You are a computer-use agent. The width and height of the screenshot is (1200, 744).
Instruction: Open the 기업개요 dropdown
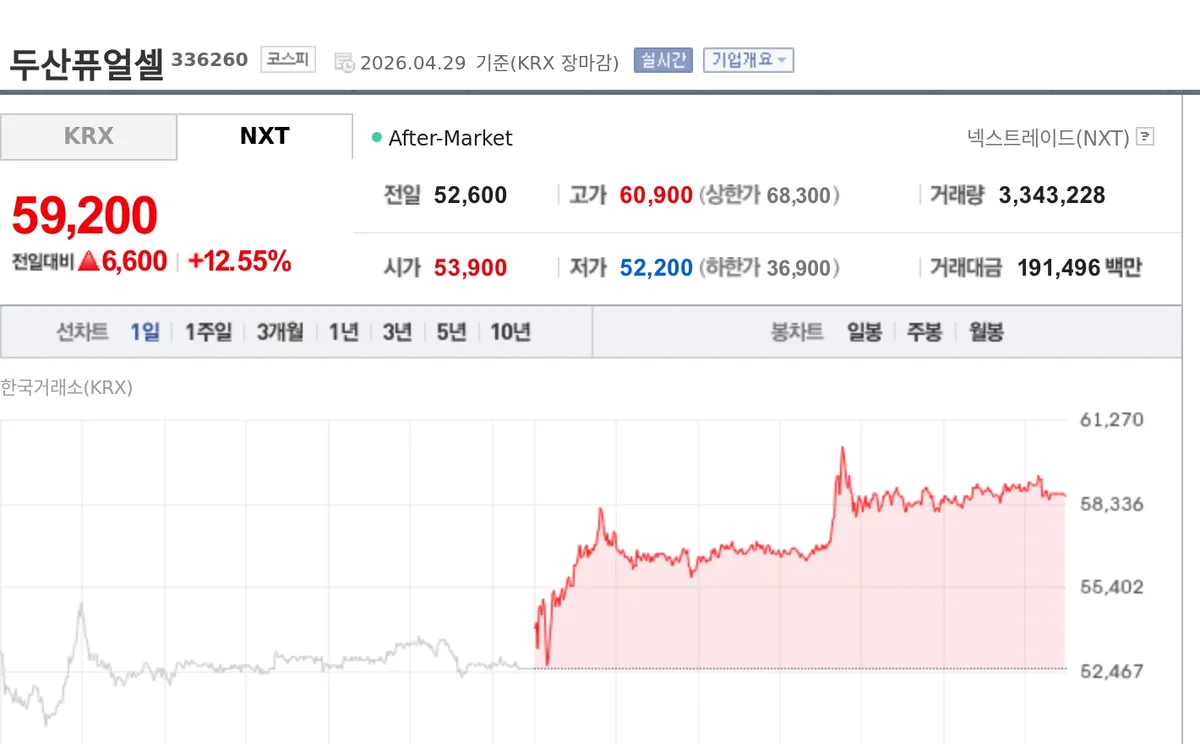[748, 61]
